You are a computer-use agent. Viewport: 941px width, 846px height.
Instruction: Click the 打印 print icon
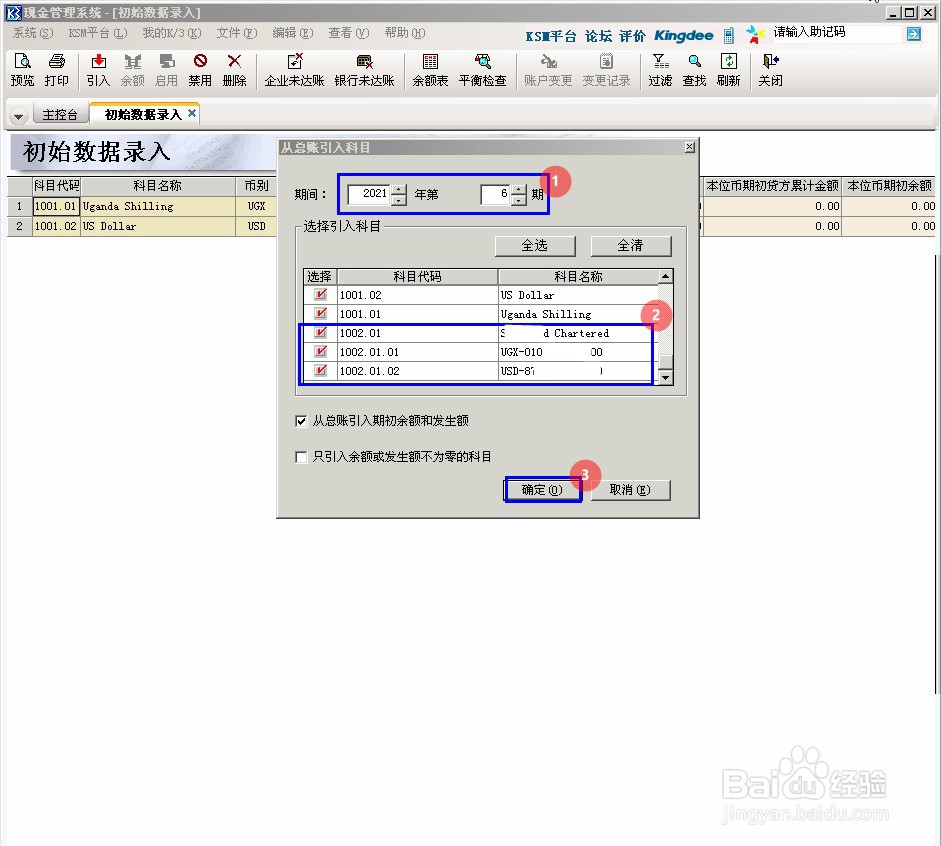click(56, 70)
